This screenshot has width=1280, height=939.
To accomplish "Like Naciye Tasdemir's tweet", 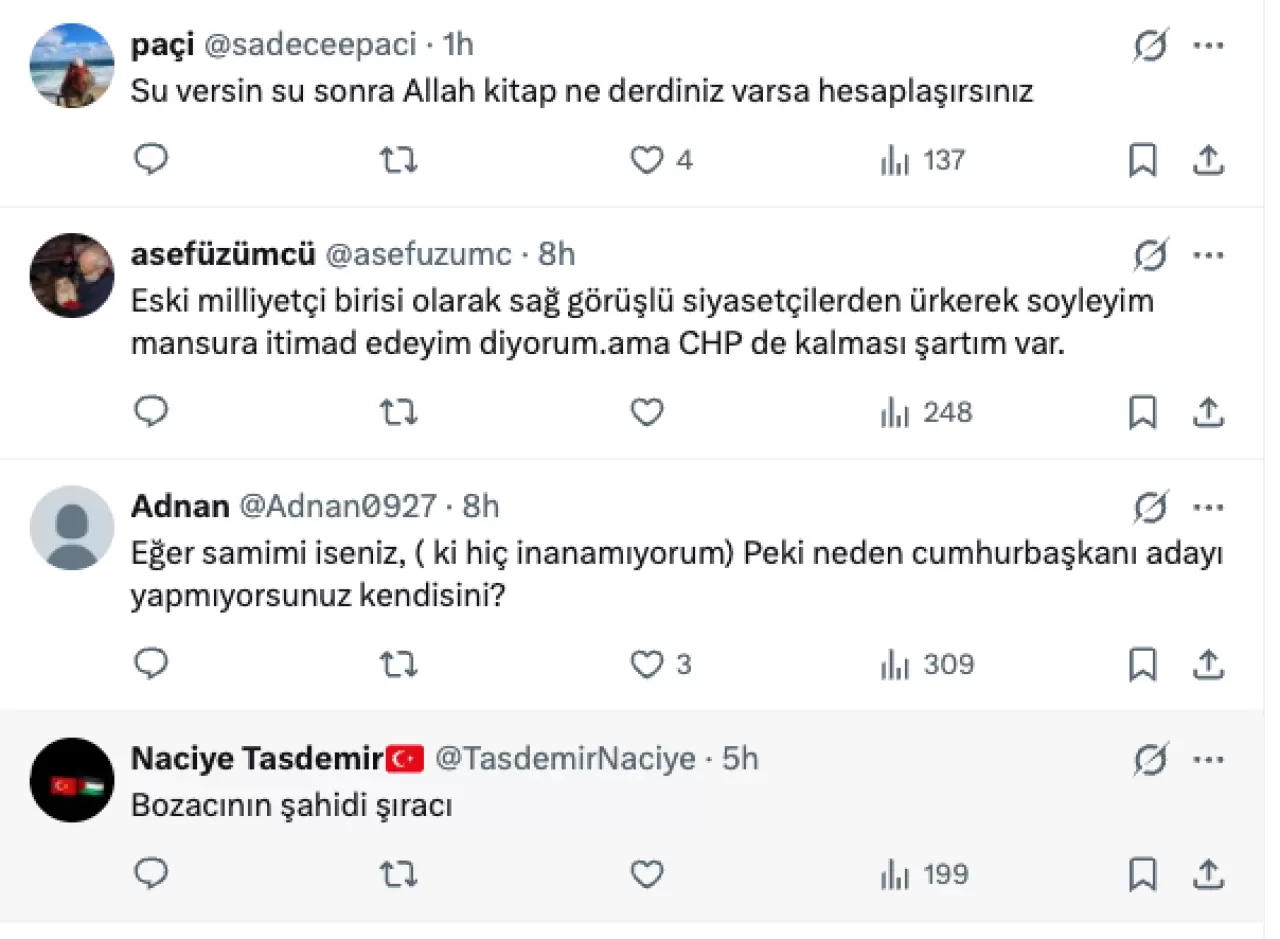I will [647, 874].
